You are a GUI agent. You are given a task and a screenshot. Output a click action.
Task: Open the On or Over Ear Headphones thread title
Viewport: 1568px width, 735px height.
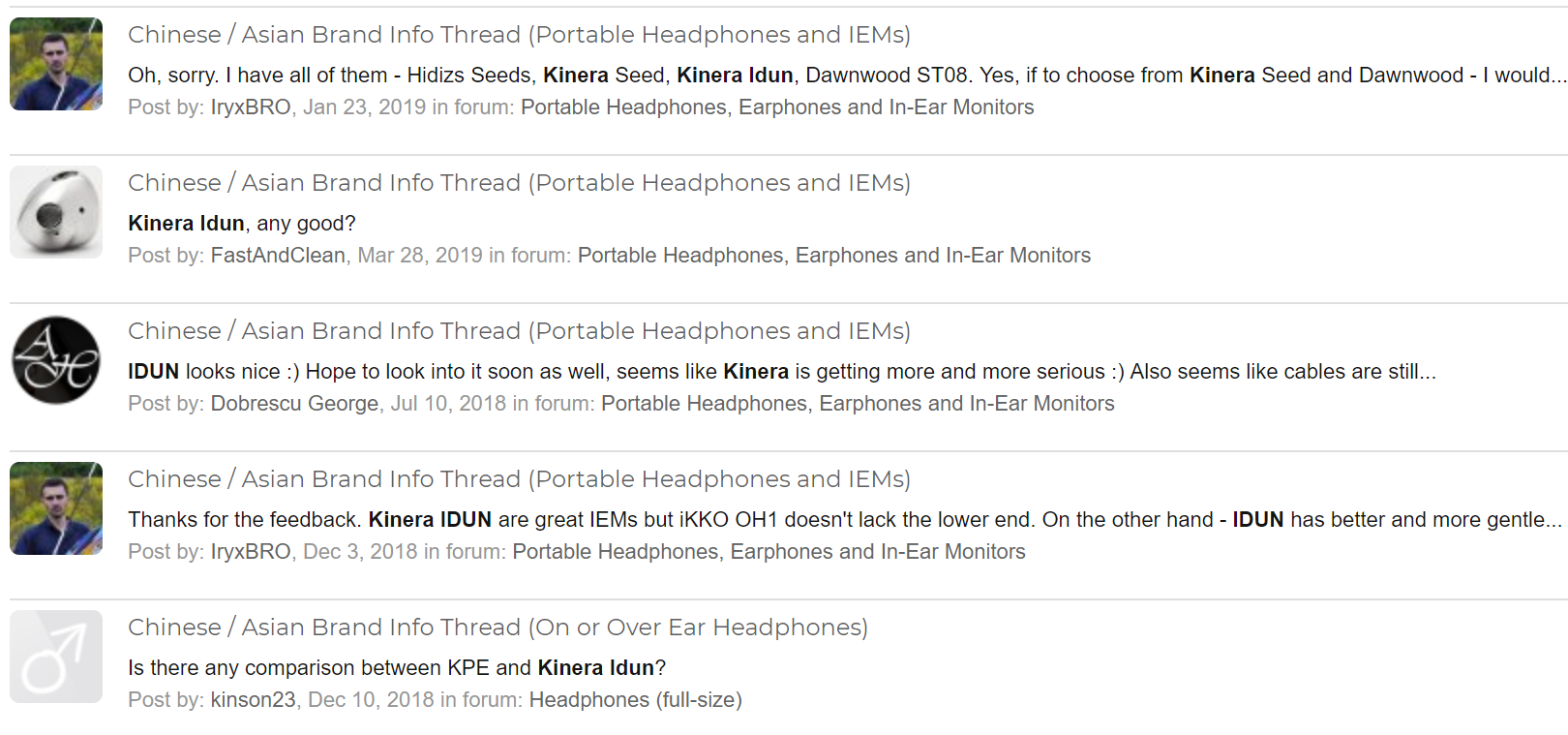498,628
